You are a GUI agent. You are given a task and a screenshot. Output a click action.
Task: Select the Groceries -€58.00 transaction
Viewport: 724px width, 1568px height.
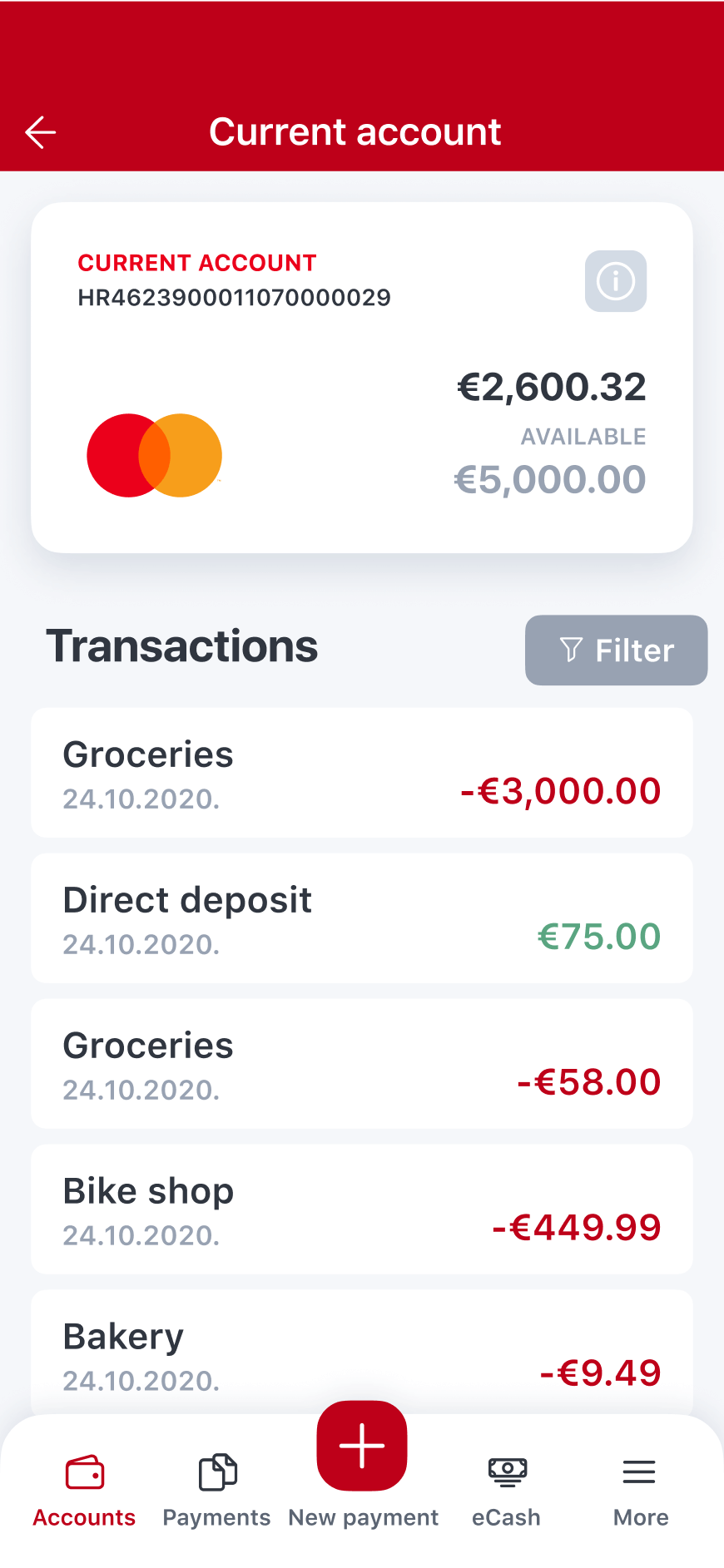pyautogui.click(x=362, y=1064)
